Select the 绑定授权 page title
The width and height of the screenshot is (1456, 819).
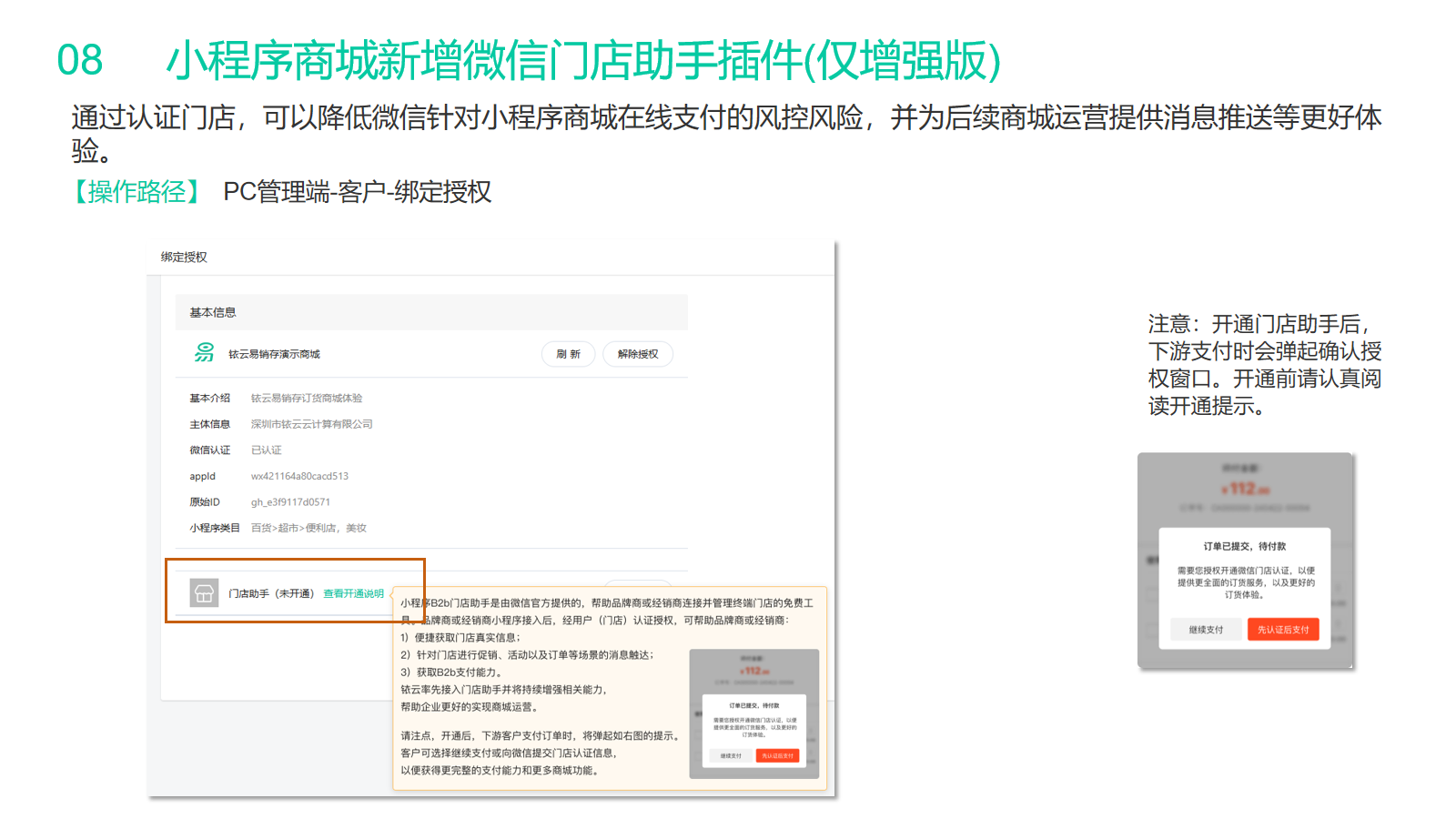point(184,258)
